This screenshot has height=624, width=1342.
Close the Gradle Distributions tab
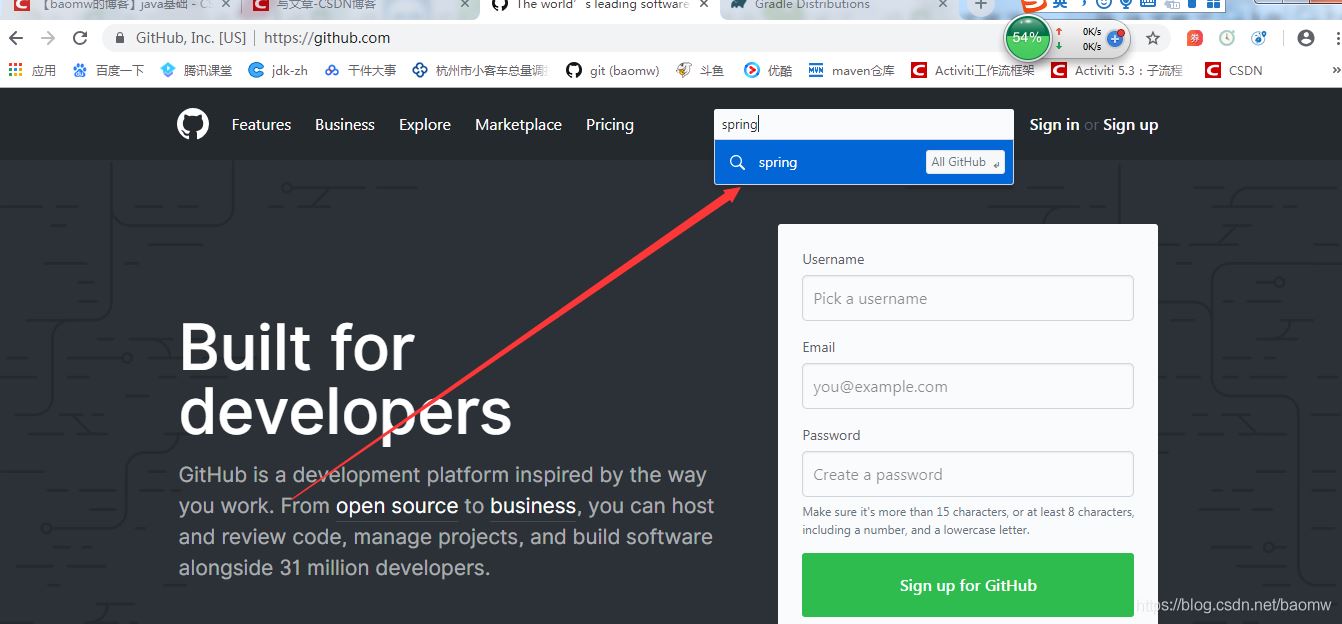click(943, 5)
